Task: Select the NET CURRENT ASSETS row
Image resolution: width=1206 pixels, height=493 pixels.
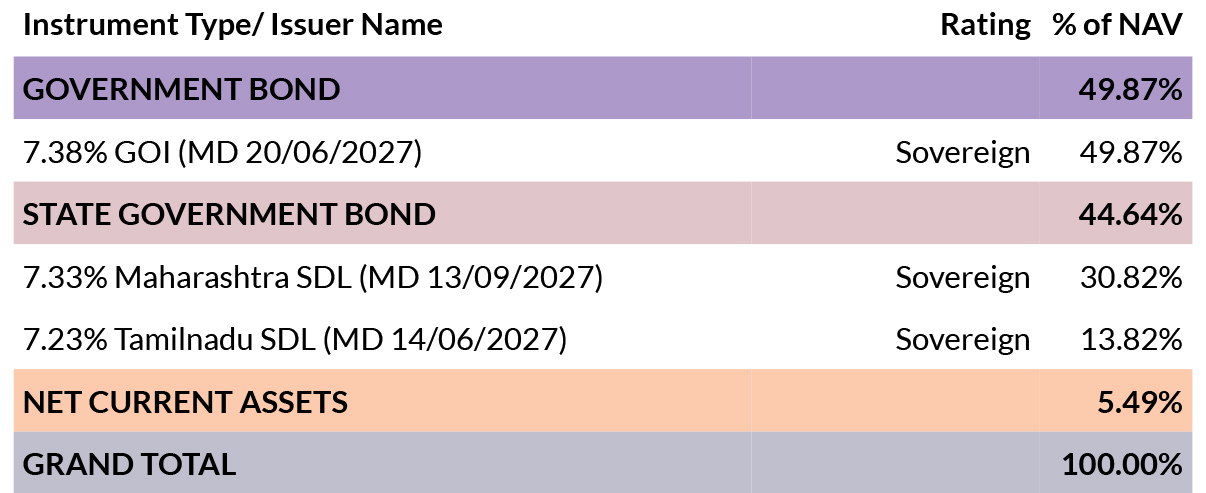Action: click(x=603, y=401)
